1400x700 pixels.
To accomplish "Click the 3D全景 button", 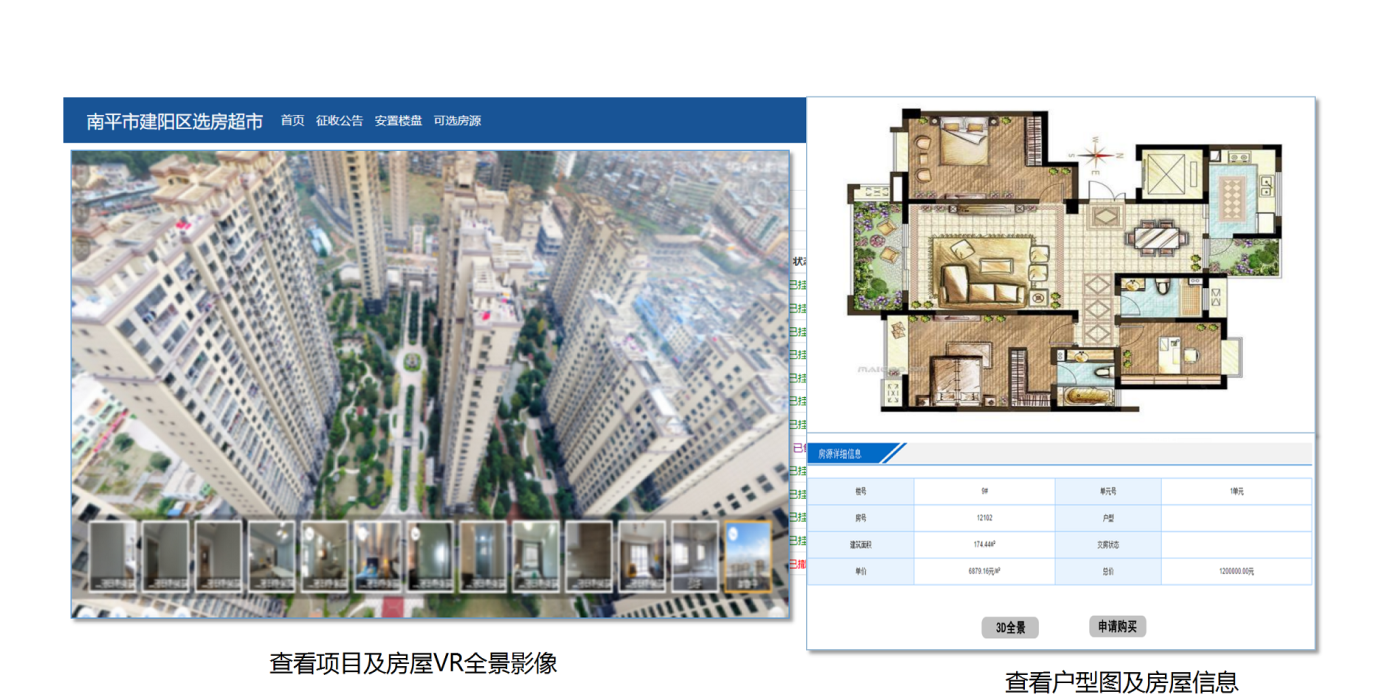I will coord(1010,628).
